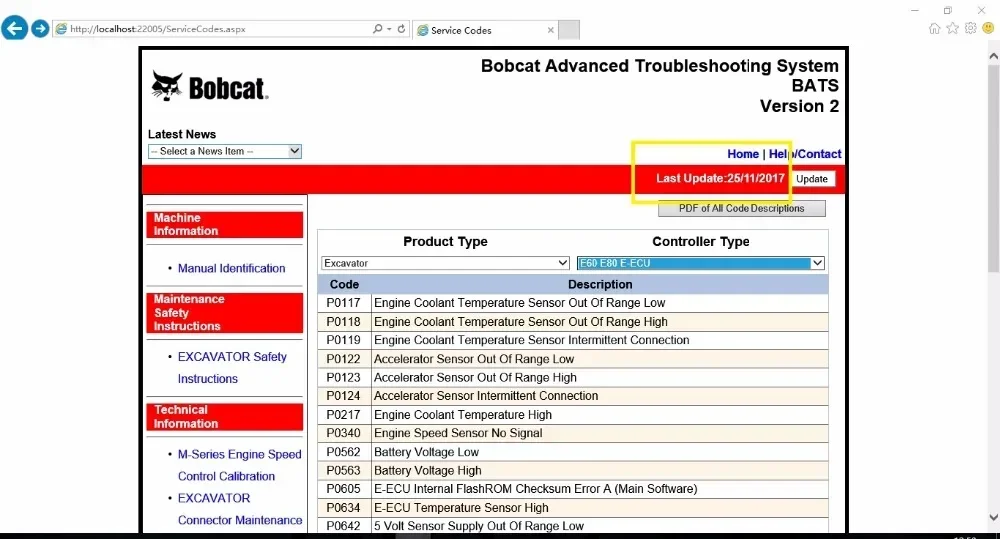Select code P0217 cell
This screenshot has height=539, width=1000.
tap(344, 415)
